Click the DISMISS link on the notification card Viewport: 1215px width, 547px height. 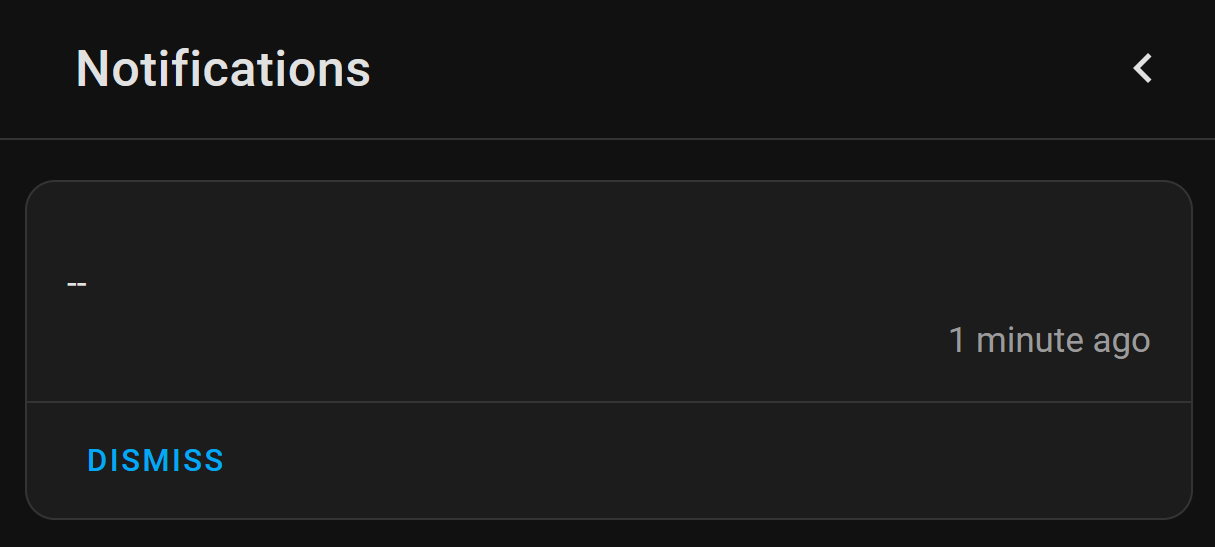coord(155,461)
